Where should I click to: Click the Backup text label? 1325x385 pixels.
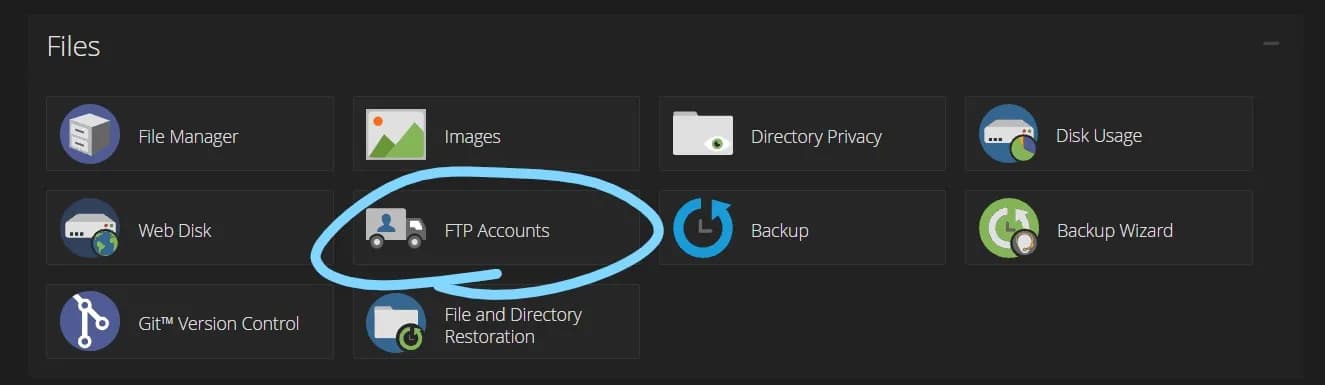[779, 230]
